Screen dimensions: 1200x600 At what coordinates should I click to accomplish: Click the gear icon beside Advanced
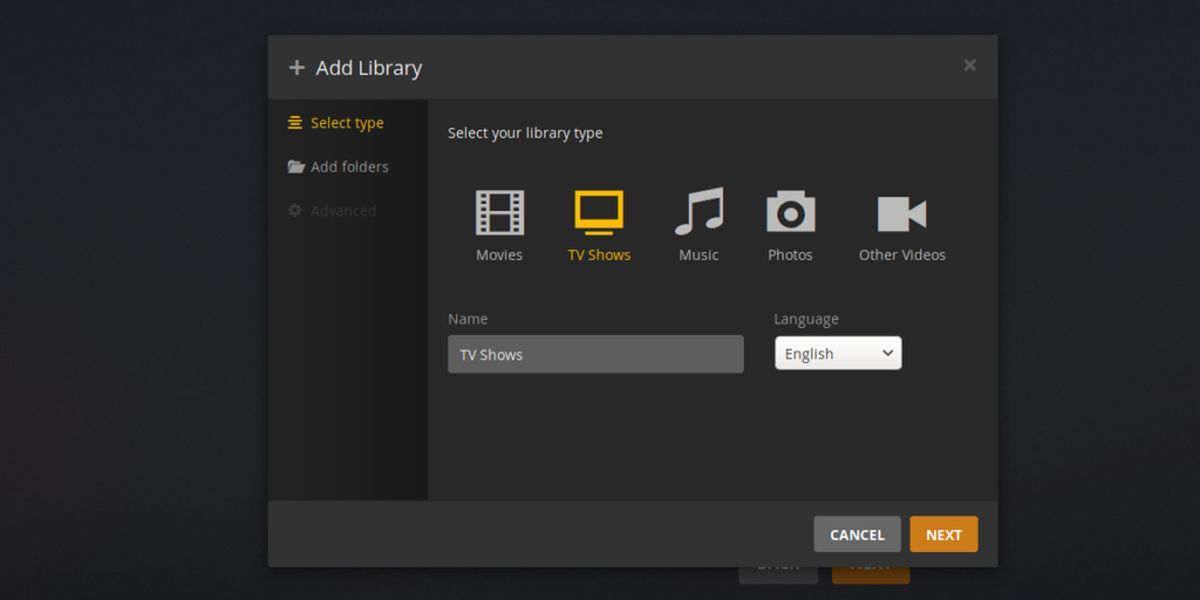tap(295, 211)
